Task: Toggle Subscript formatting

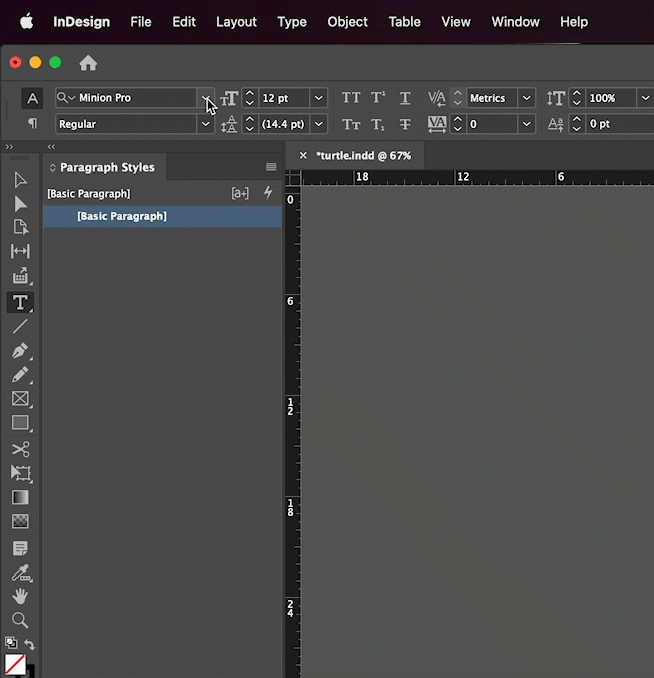Action: (378, 125)
